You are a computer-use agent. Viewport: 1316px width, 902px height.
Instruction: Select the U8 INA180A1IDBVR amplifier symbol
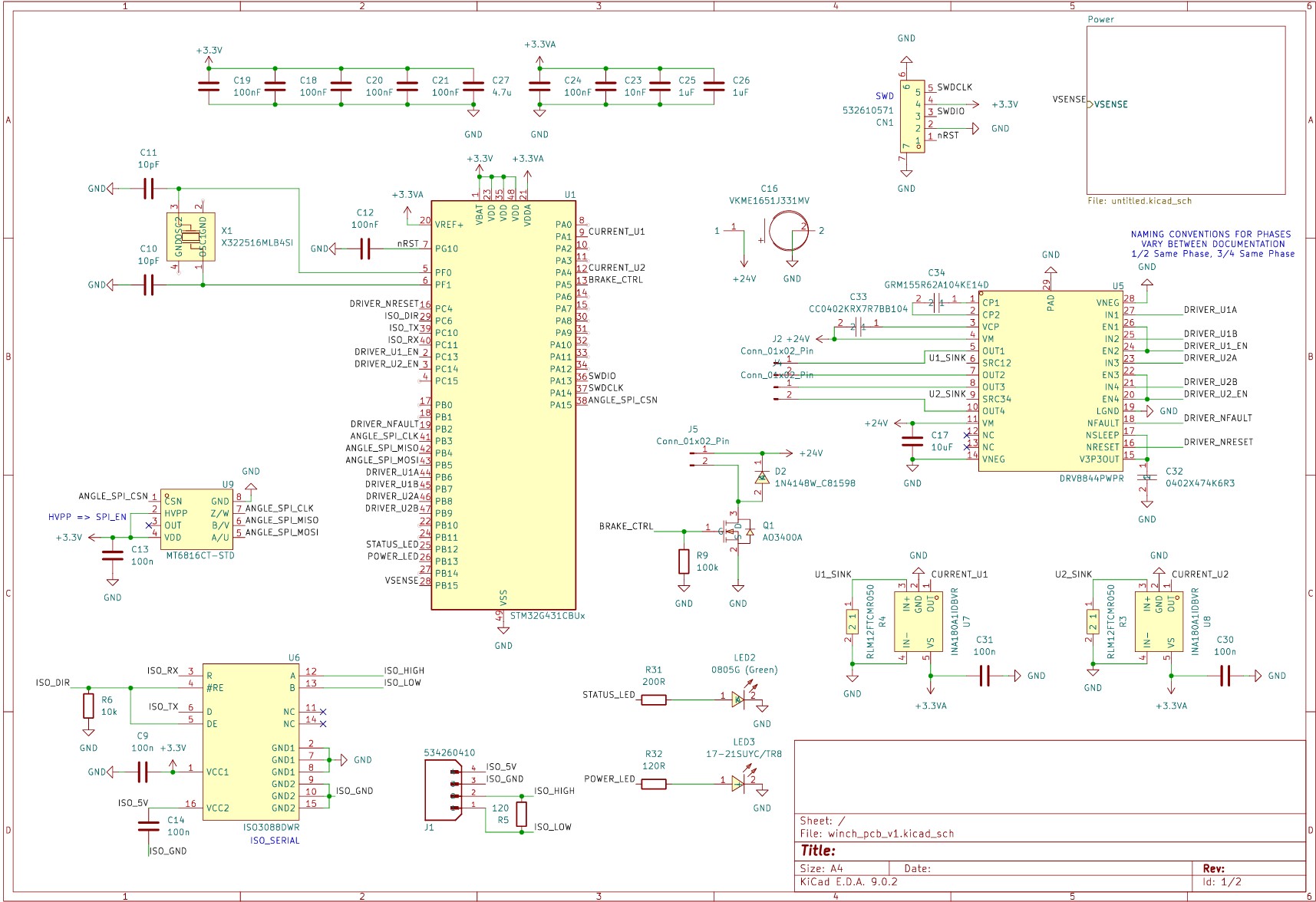[1159, 622]
